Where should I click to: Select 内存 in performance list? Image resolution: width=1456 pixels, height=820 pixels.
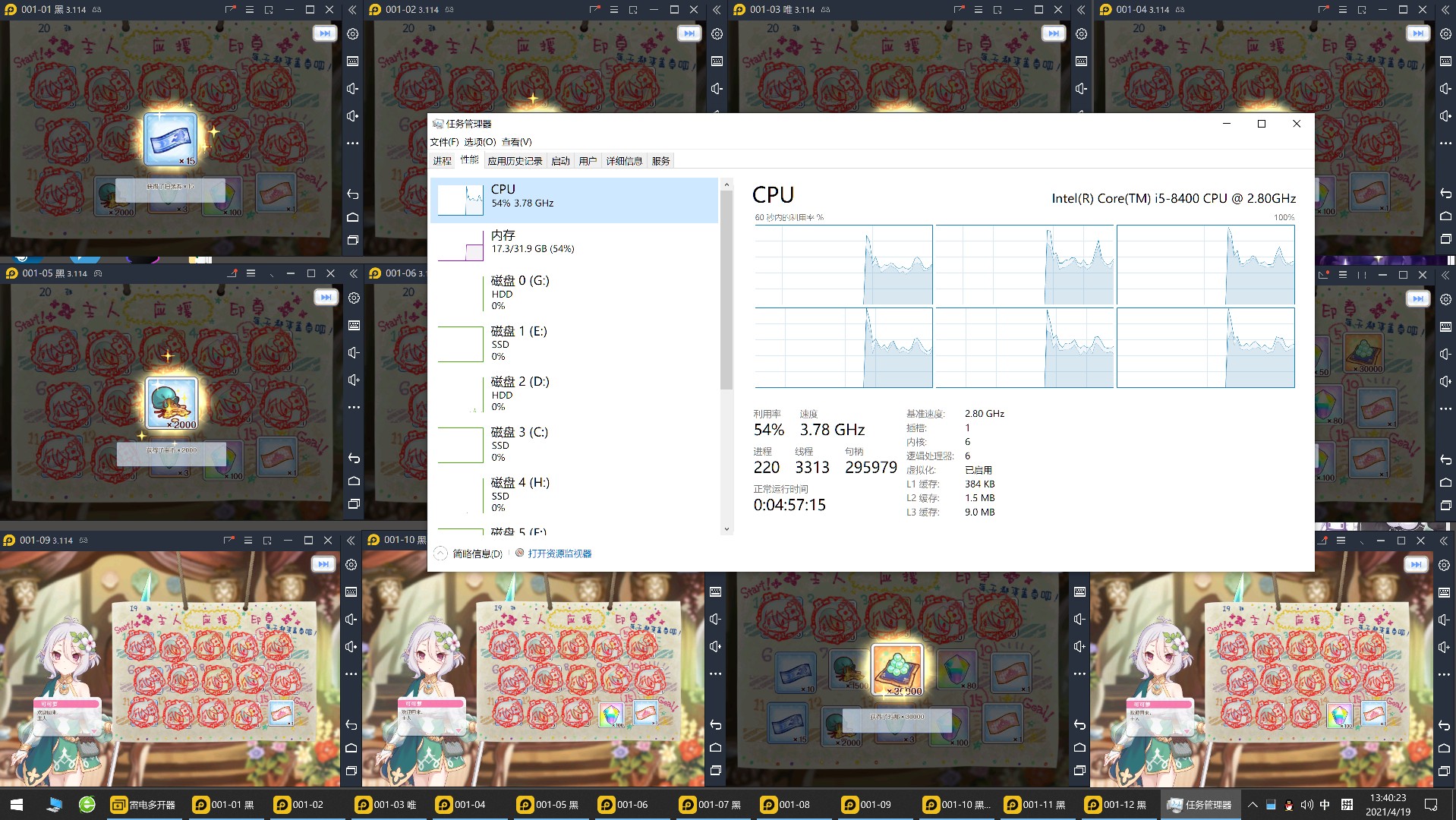click(x=574, y=245)
